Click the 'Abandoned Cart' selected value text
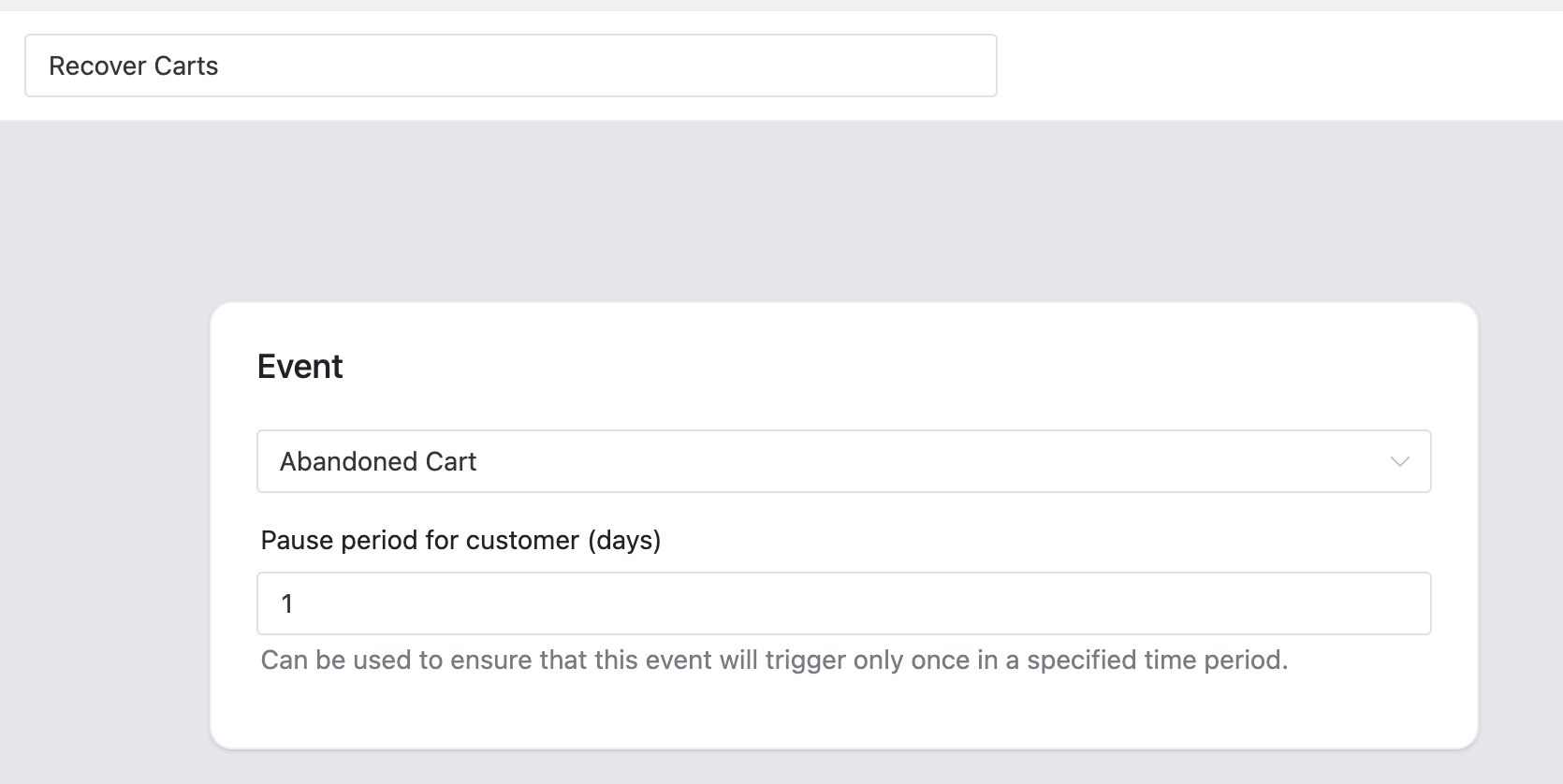This screenshot has height=784, width=1563. 378,461
